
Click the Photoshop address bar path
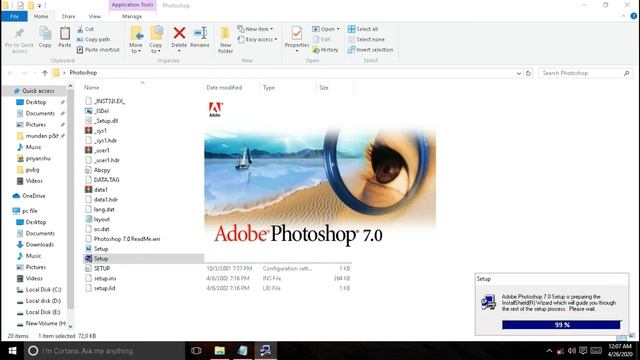(83, 73)
